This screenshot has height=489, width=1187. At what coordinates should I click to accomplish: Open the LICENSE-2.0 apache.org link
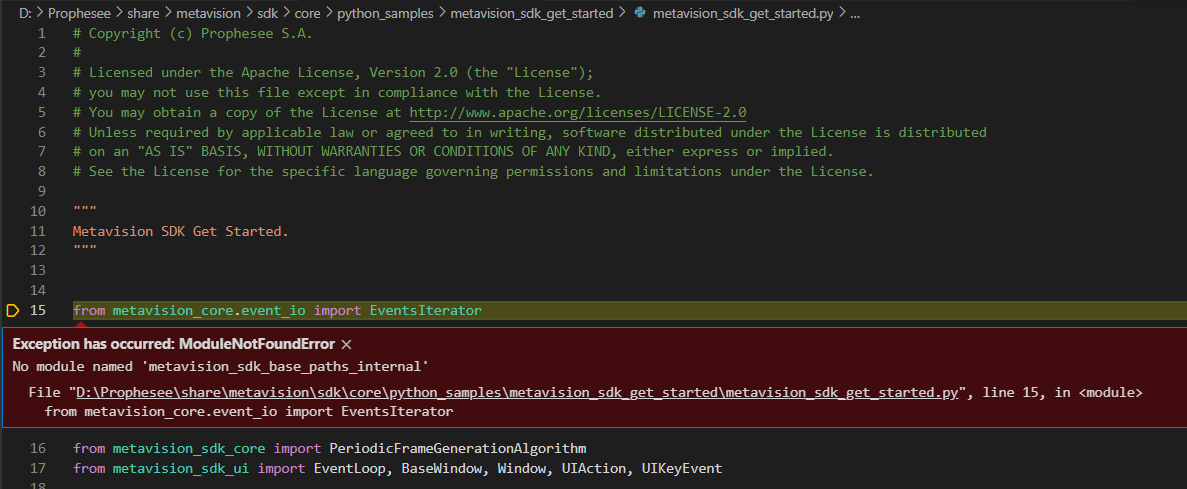pos(578,113)
